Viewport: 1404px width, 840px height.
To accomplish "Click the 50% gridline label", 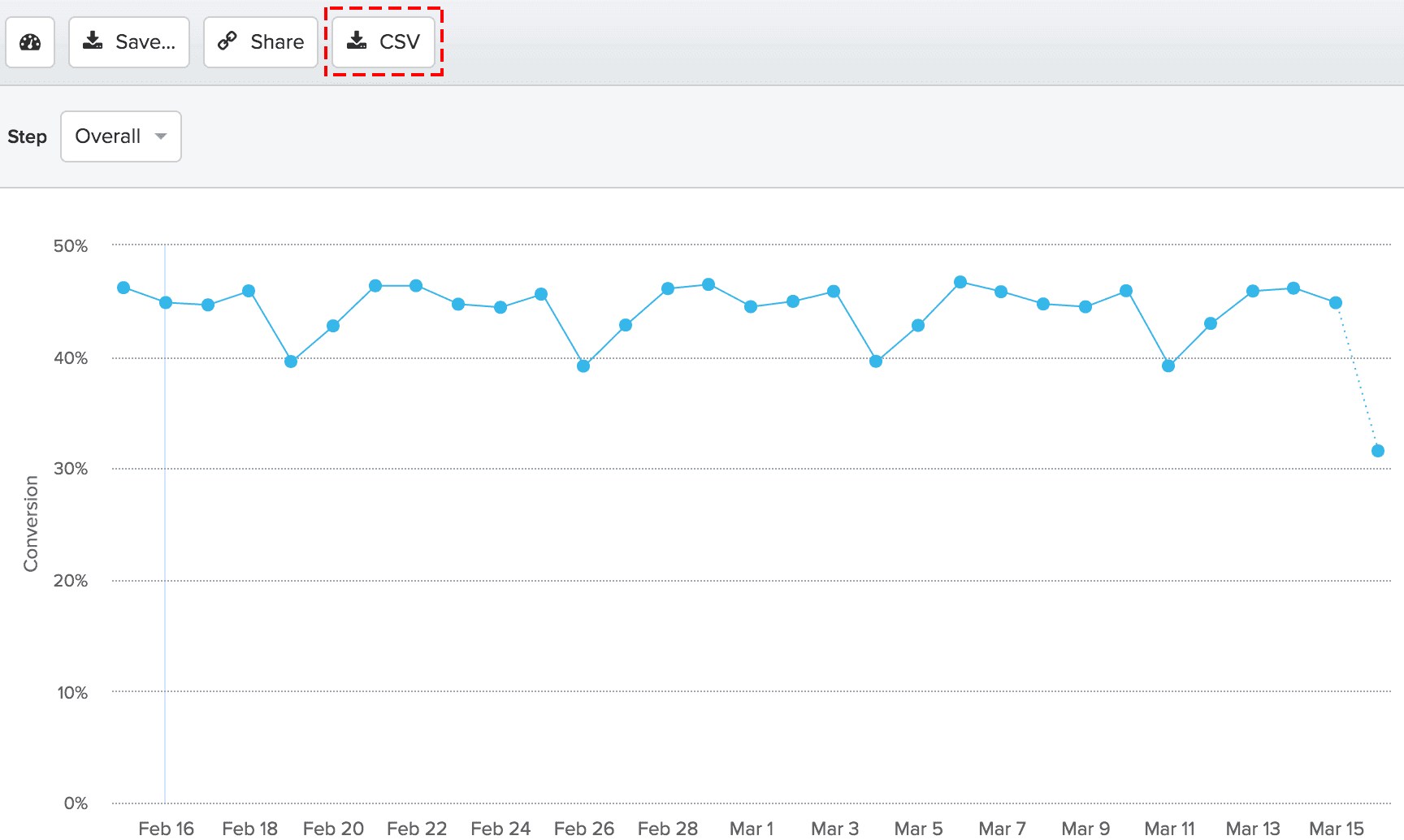I will tap(72, 245).
